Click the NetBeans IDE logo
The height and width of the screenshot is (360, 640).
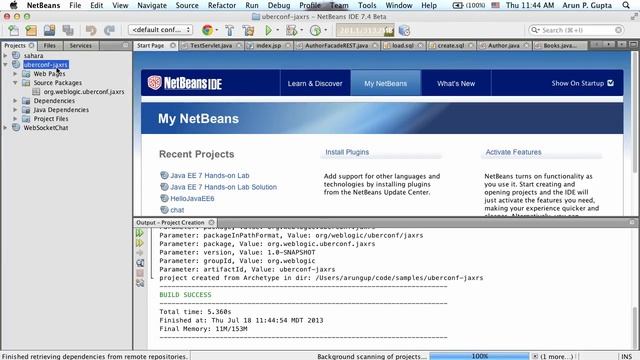click(184, 83)
